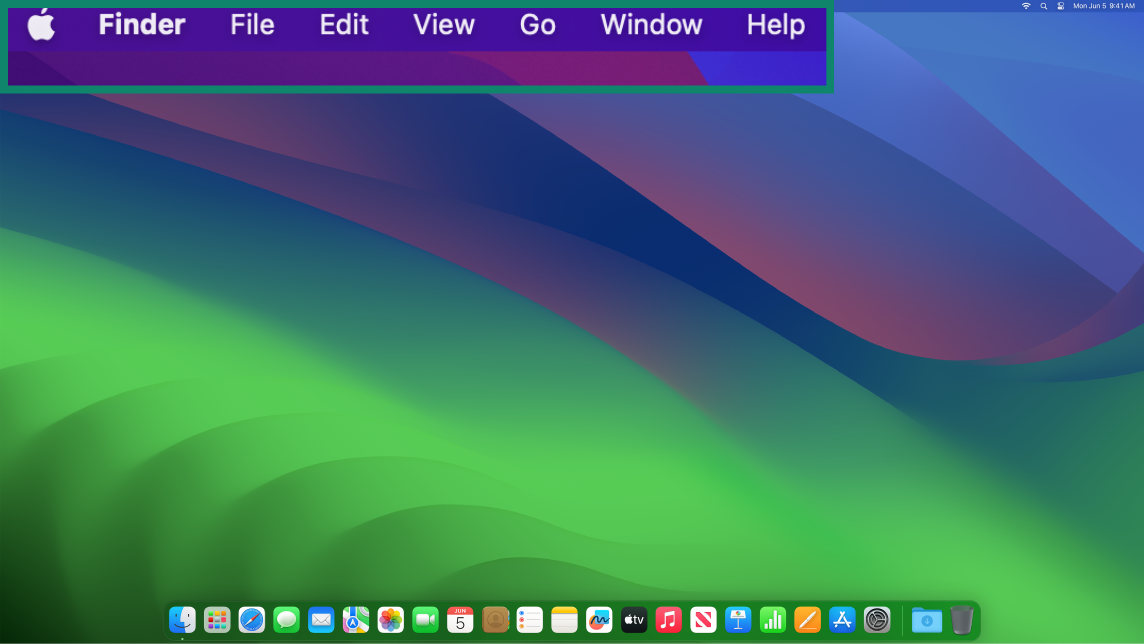Image resolution: width=1144 pixels, height=644 pixels.
Task: Open the Contacts app
Action: pos(495,620)
